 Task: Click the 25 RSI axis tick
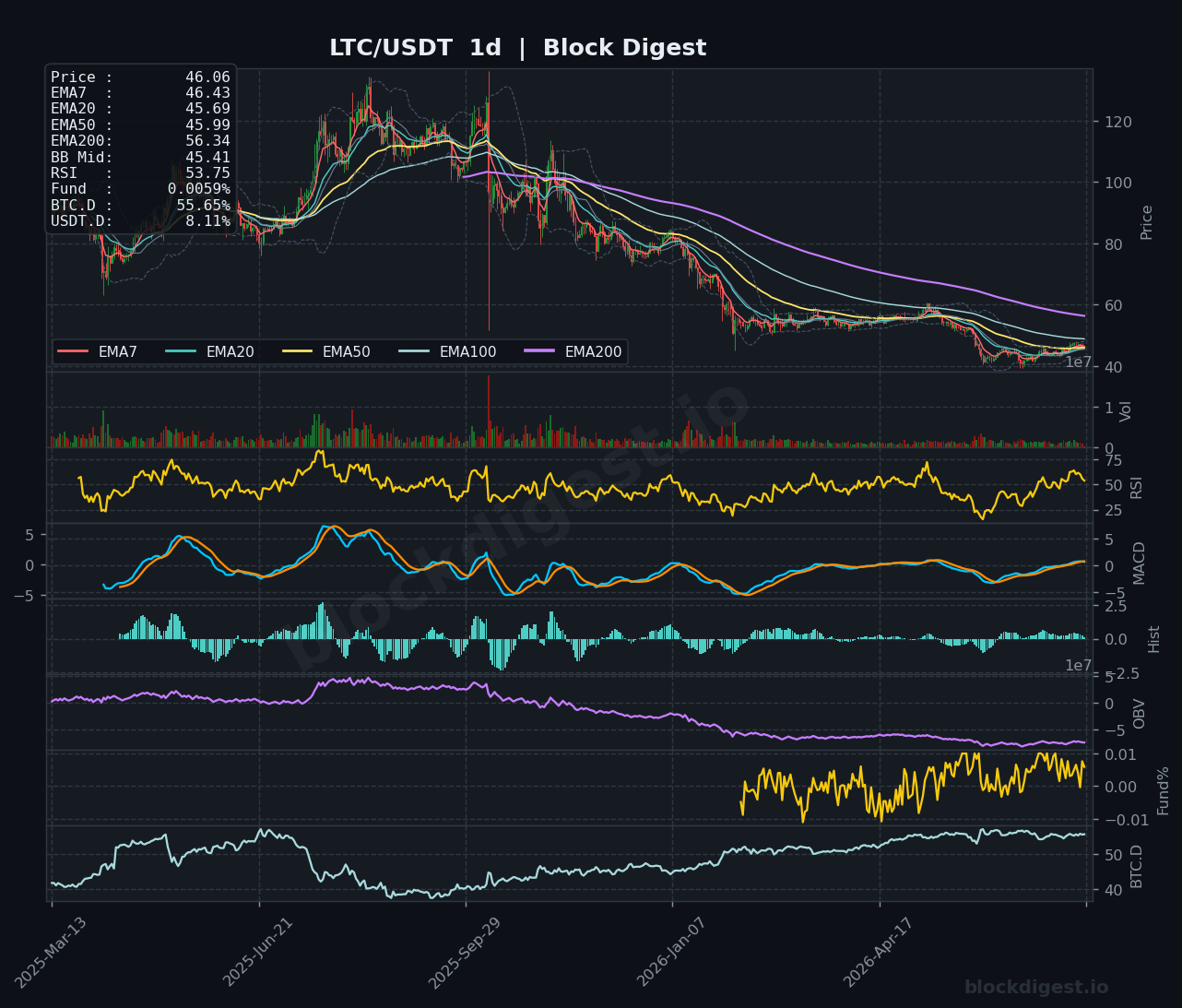[1113, 511]
